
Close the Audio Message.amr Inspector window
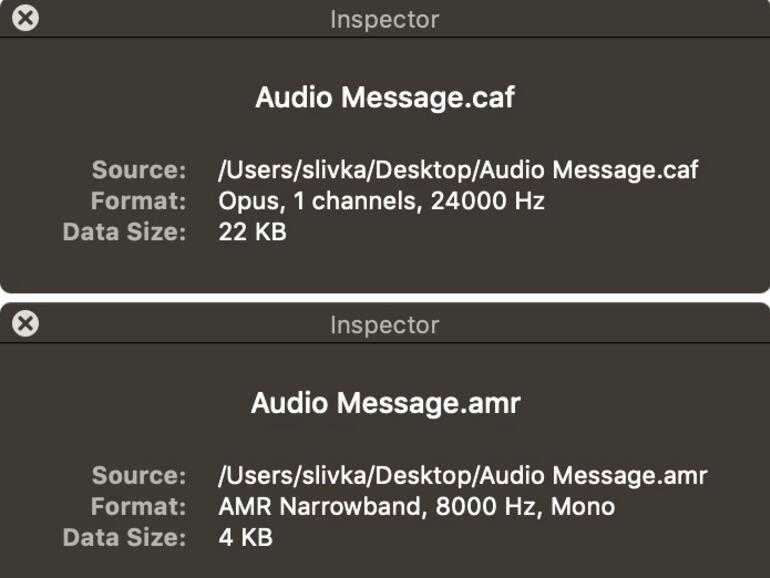click(27, 323)
